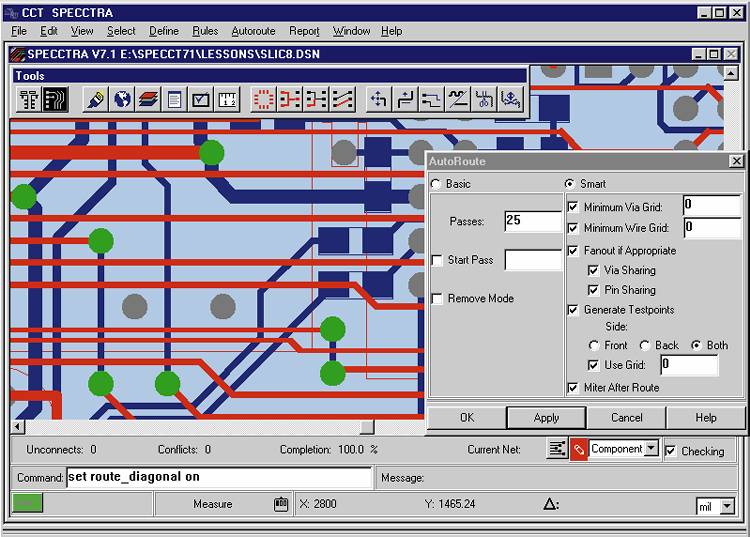
Task: Select the Smart radio button
Action: pyautogui.click(x=569, y=184)
